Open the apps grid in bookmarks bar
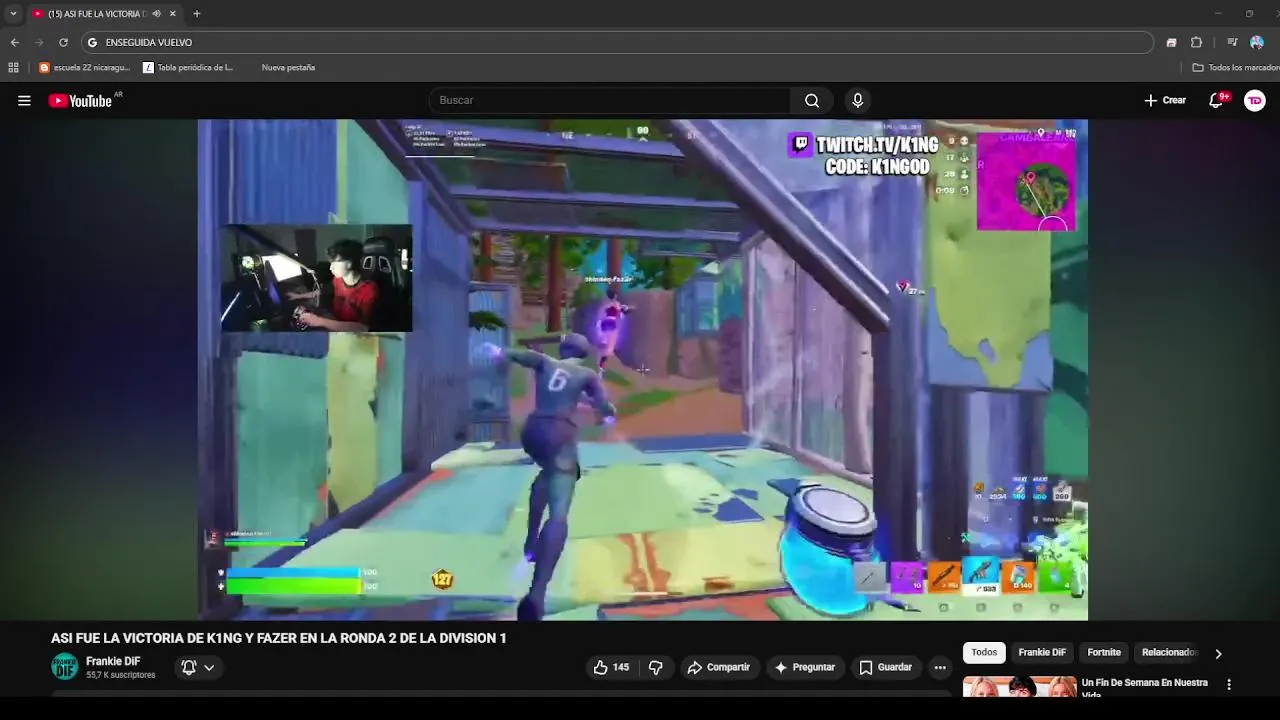Image resolution: width=1280 pixels, height=720 pixels. (13, 67)
